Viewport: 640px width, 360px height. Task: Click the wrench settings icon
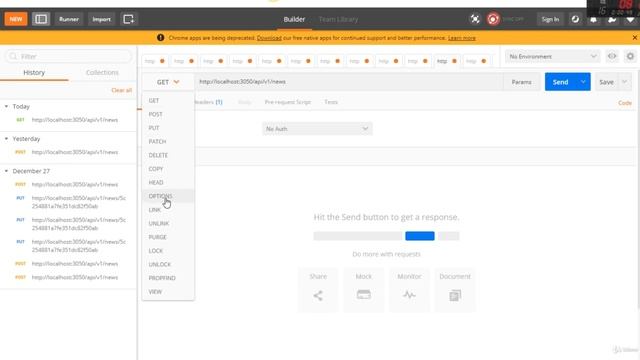pyautogui.click(x=612, y=19)
